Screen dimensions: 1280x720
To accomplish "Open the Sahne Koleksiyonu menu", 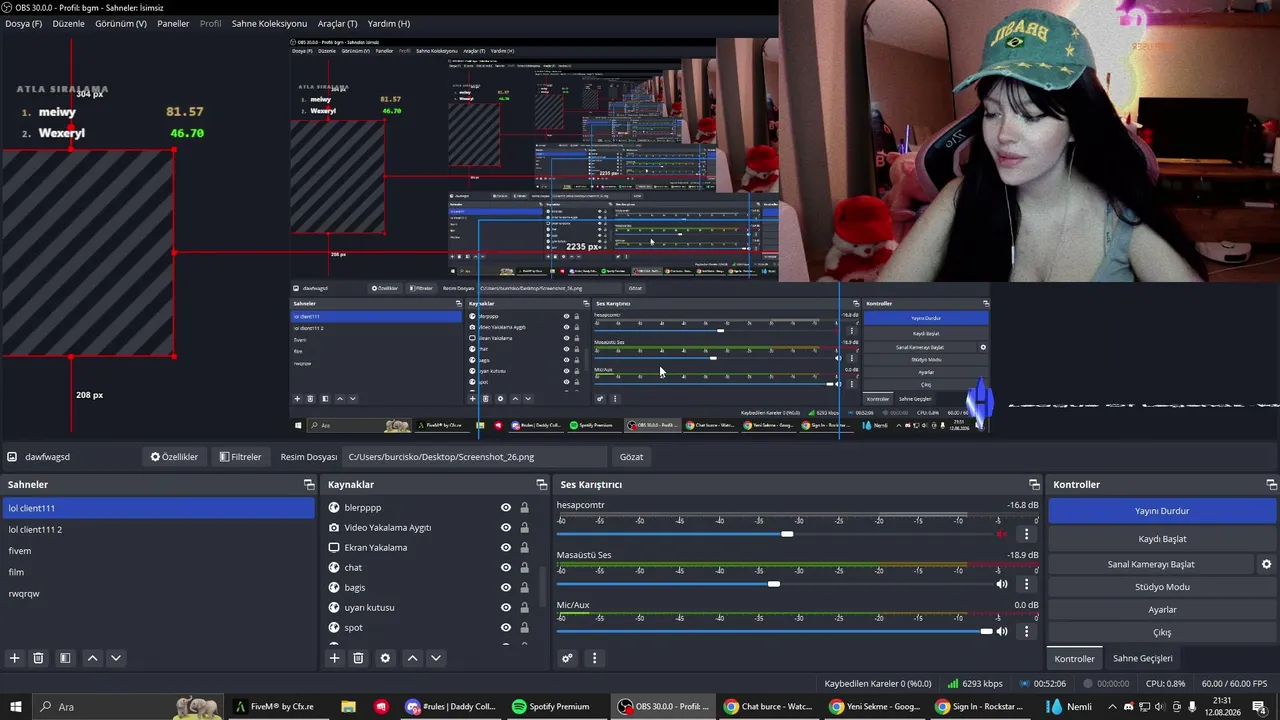I will coord(269,23).
